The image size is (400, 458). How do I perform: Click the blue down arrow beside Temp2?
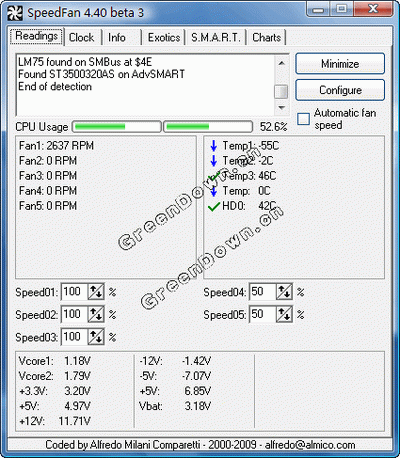214,161
